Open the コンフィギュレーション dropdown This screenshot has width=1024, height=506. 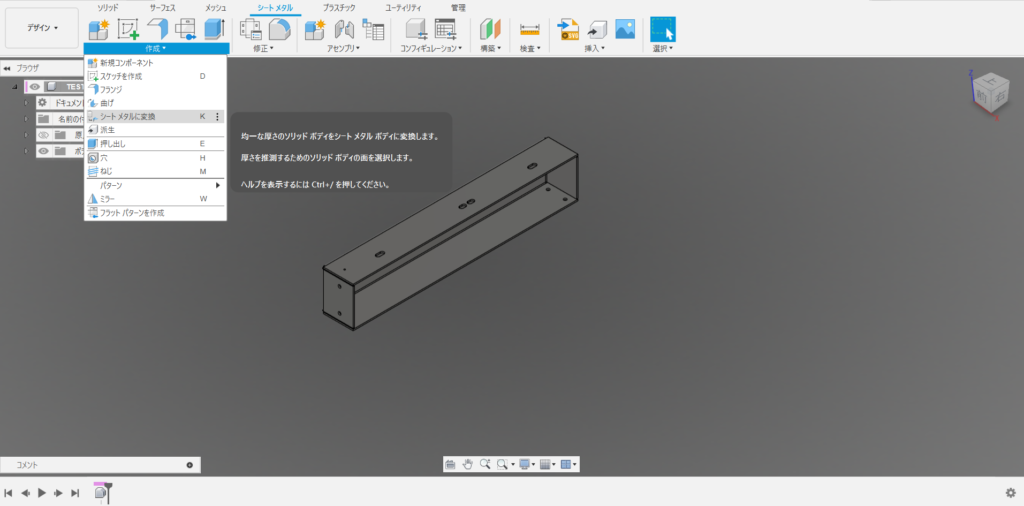[x=431, y=48]
